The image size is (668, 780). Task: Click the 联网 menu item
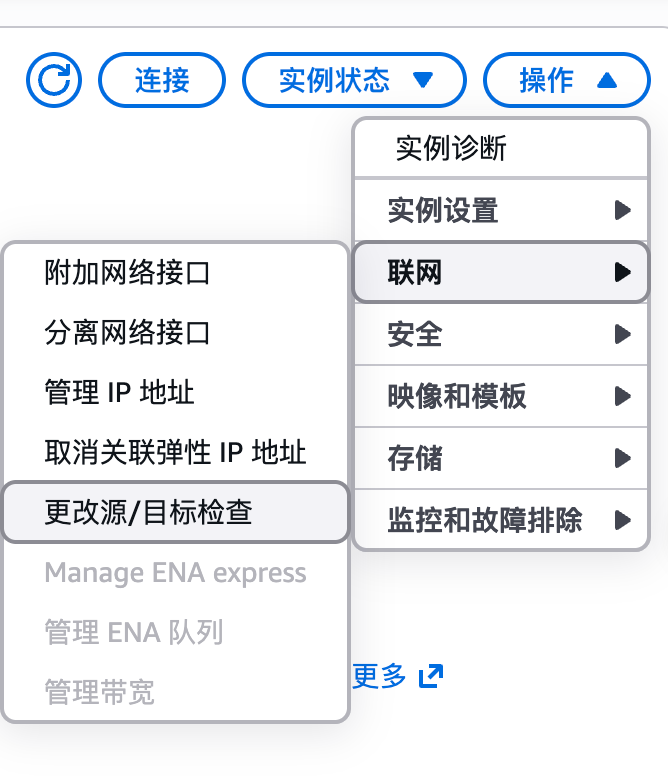click(x=501, y=272)
